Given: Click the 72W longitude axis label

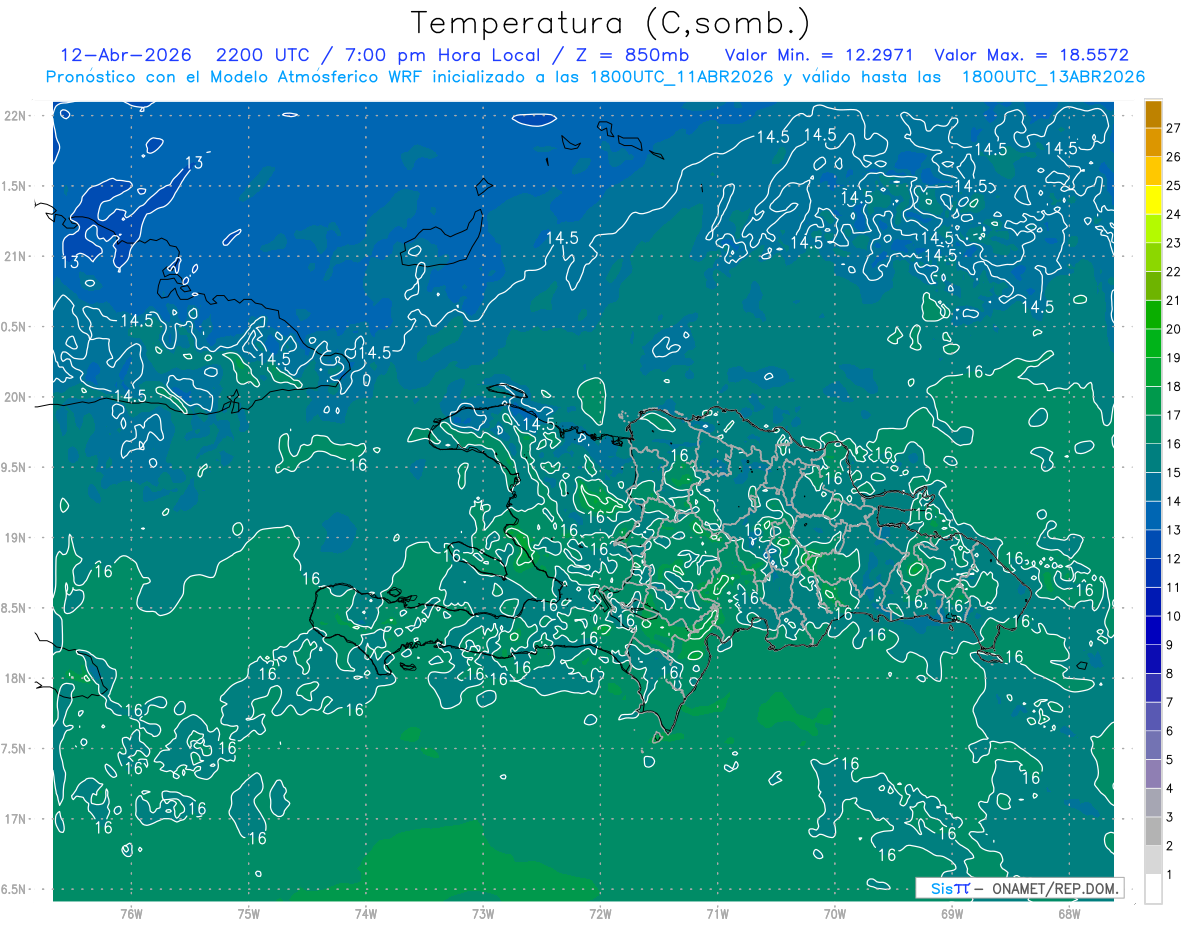Looking at the screenshot, I should tap(600, 913).
